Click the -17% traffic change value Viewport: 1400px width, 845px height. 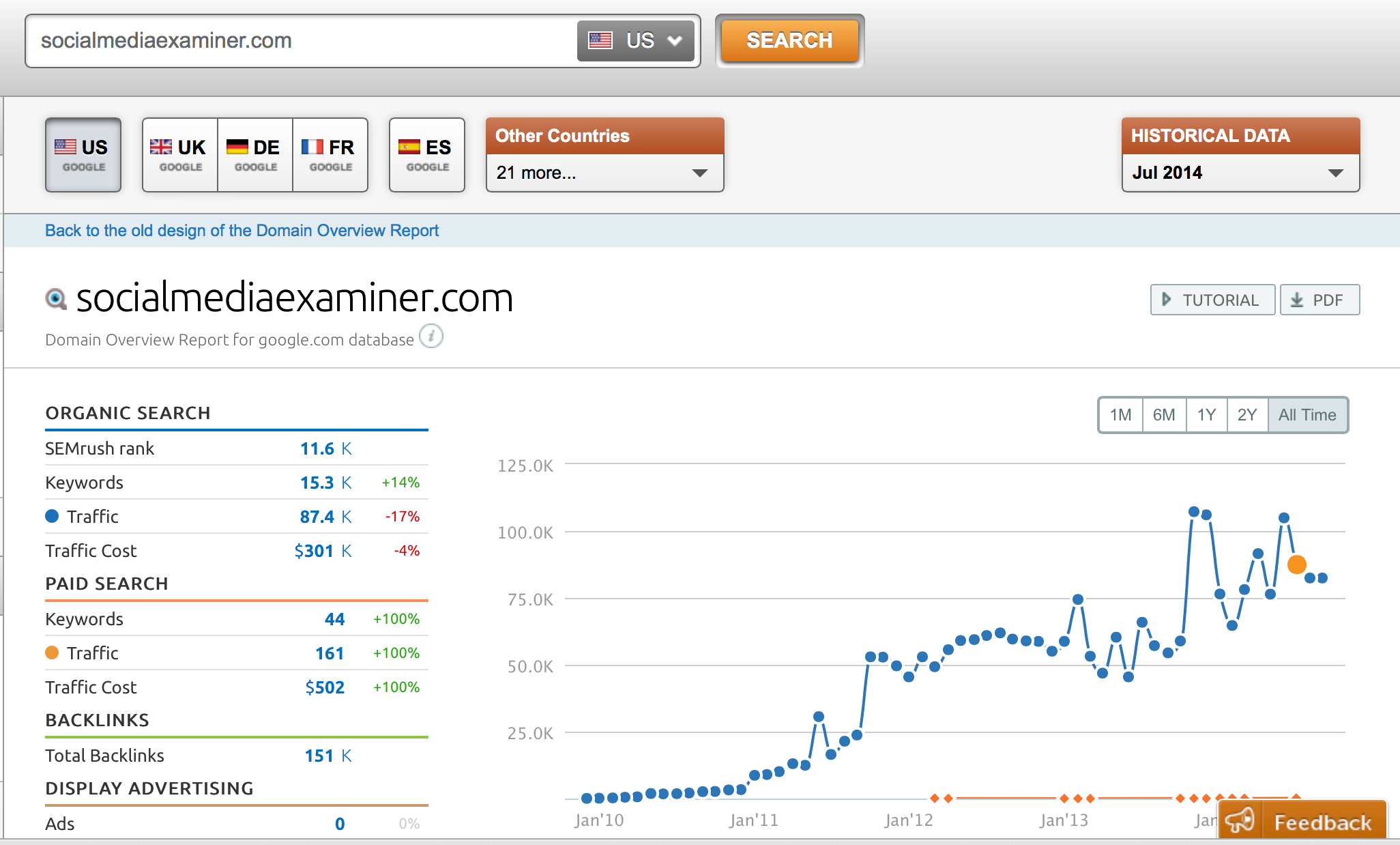tap(403, 517)
